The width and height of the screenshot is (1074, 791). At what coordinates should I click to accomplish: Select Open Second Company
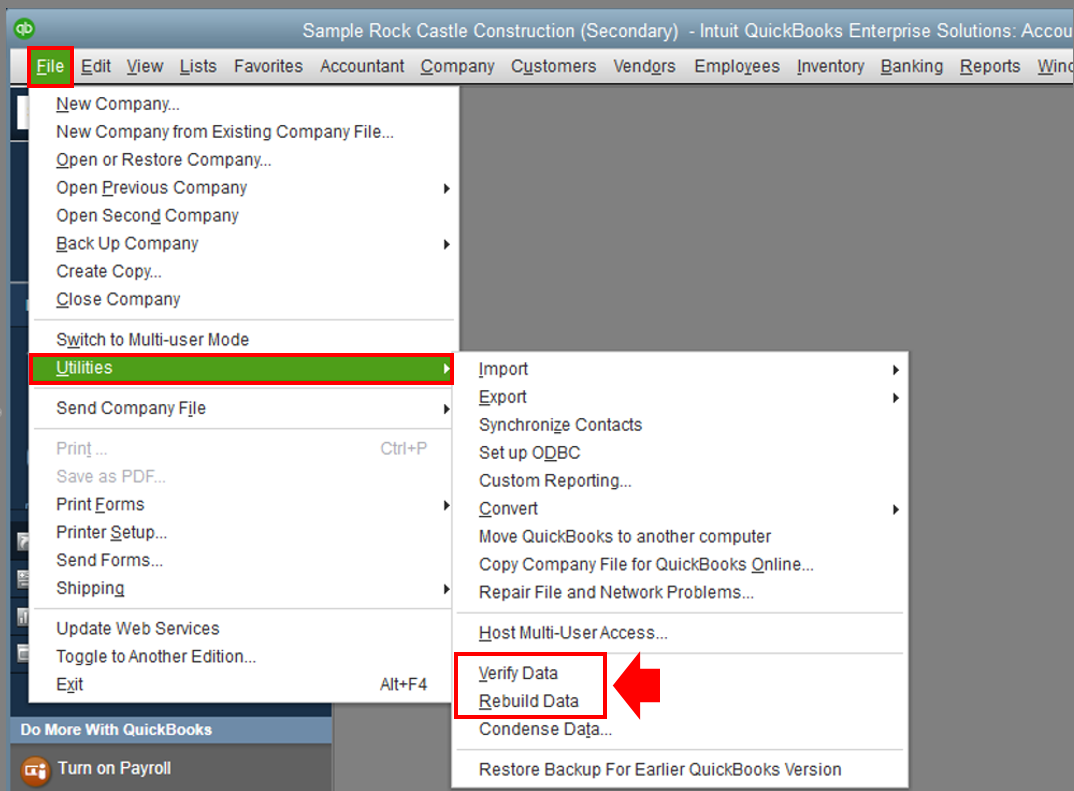[243, 216]
